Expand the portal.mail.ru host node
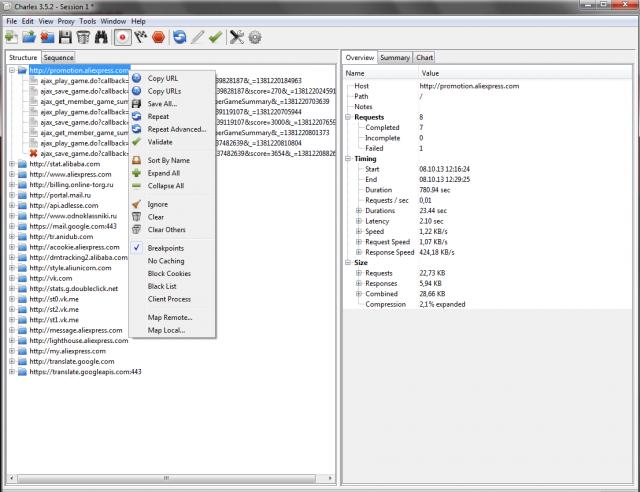Screen dimensions: 640x492 click(x=12, y=195)
